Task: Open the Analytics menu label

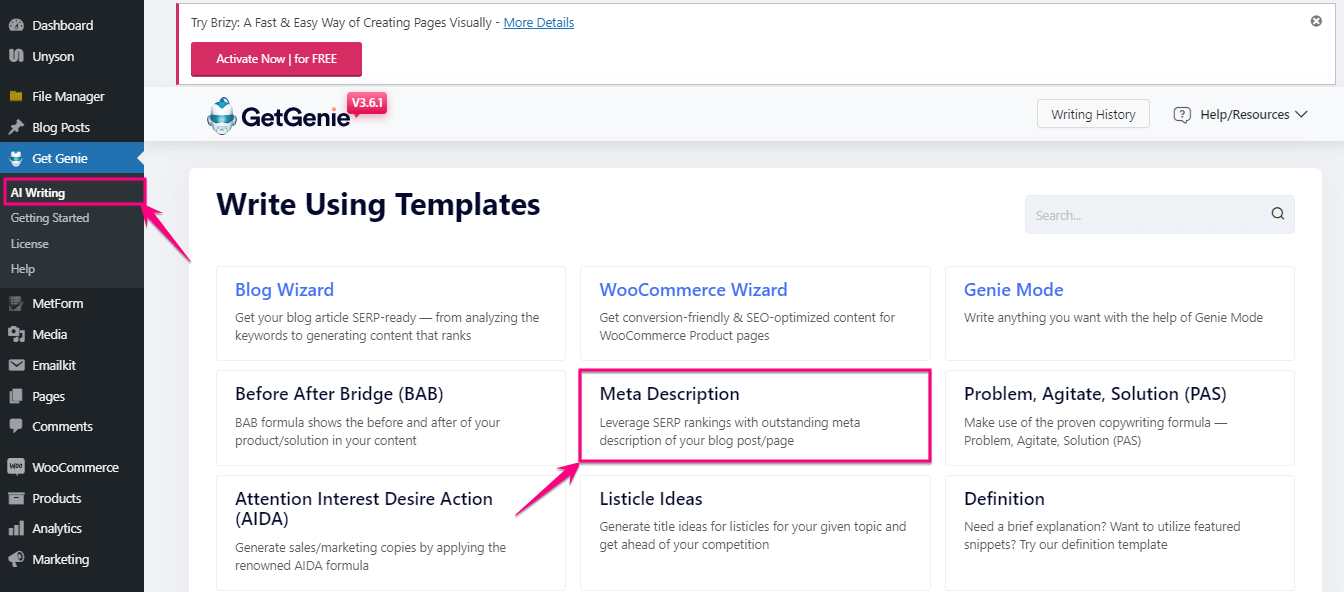Action: [x=57, y=529]
